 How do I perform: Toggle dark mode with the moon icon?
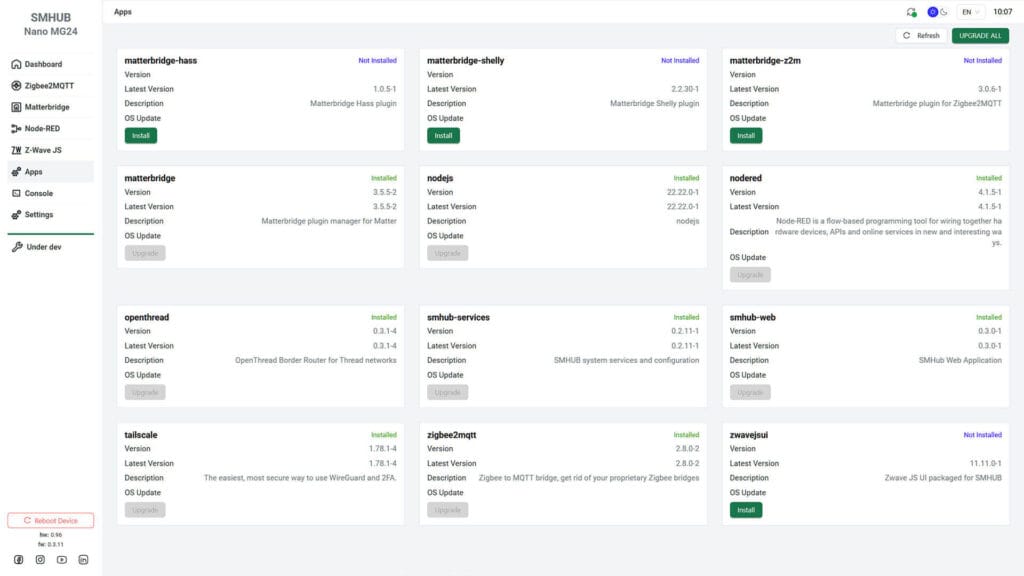[945, 11]
